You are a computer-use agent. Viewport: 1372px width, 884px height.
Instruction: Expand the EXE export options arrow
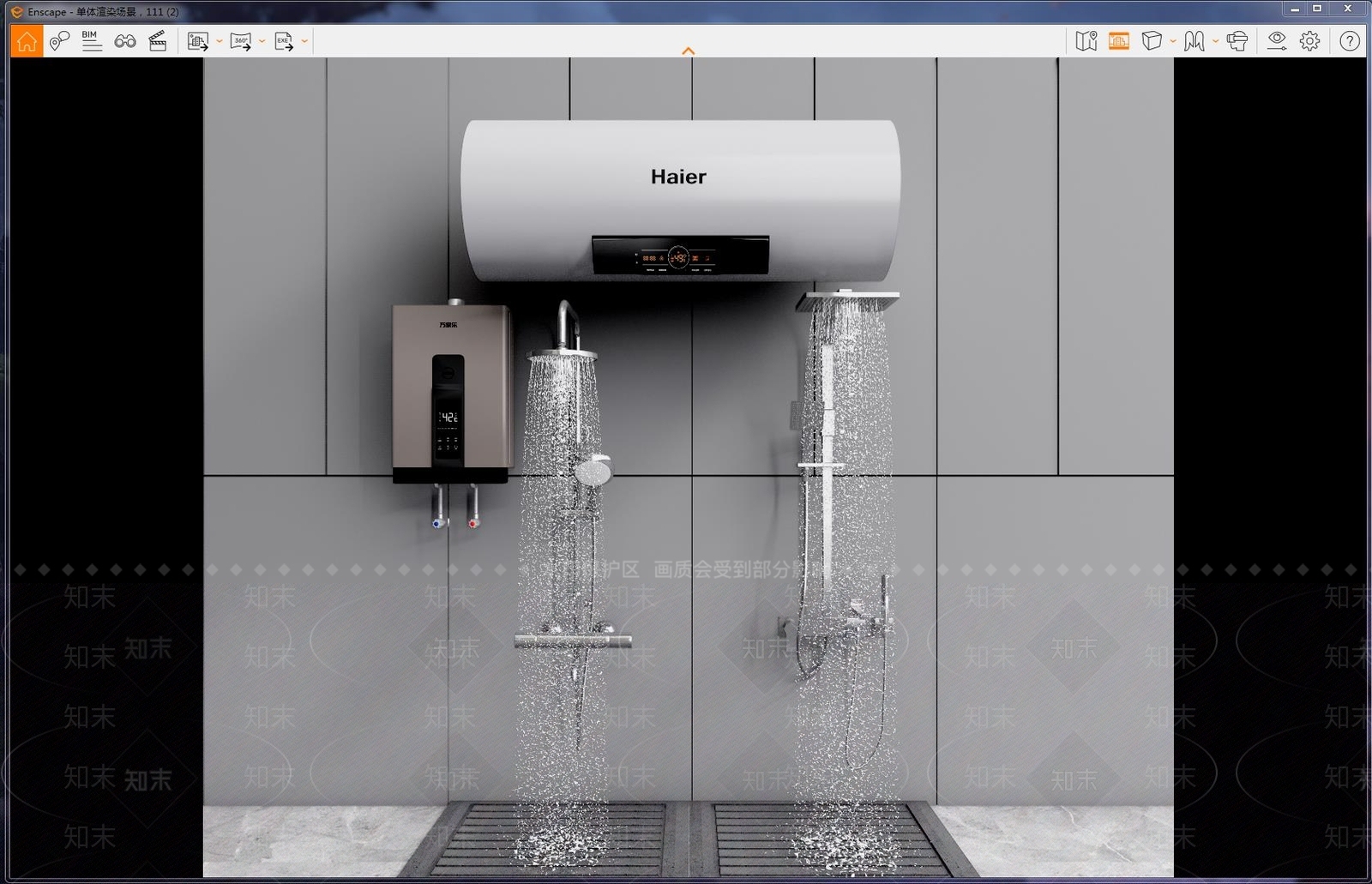304,41
